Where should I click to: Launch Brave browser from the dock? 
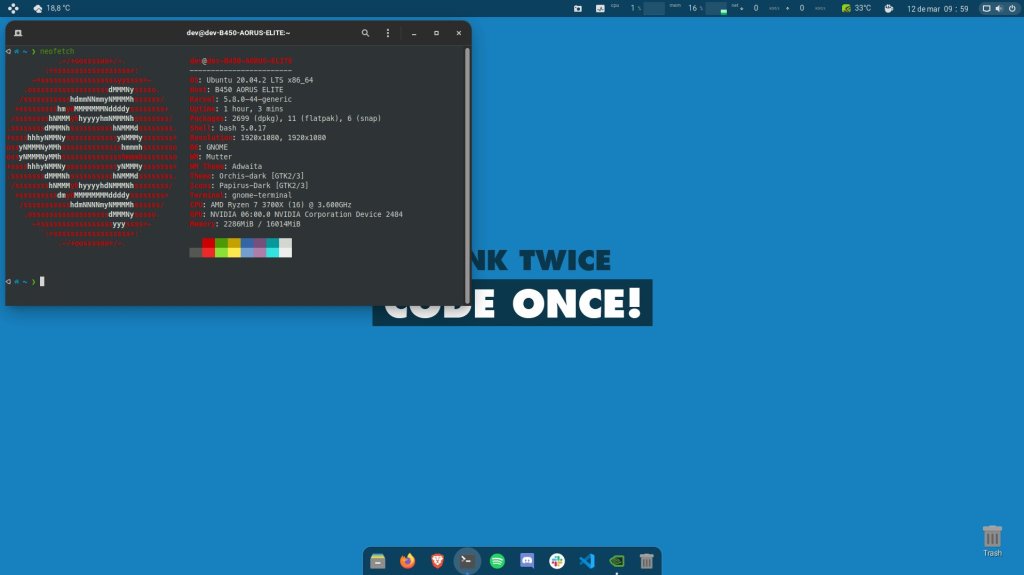coord(437,561)
